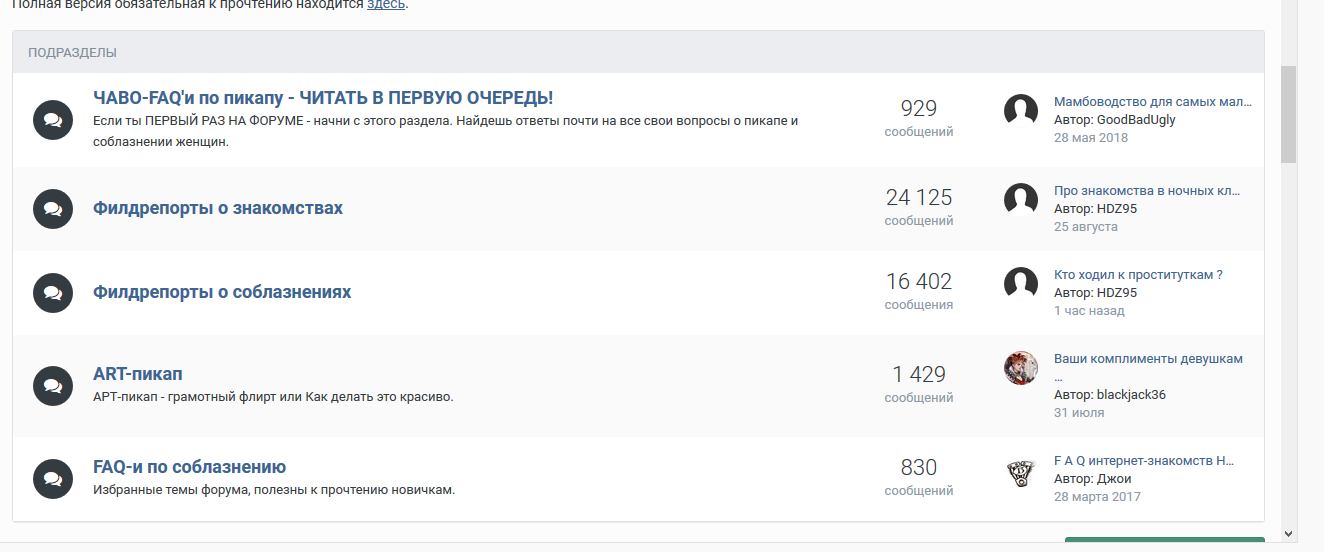This screenshot has height=552, width=1324.
Task: Click chat icon next to Филдрепорты о соблазнениях
Action: (53, 293)
